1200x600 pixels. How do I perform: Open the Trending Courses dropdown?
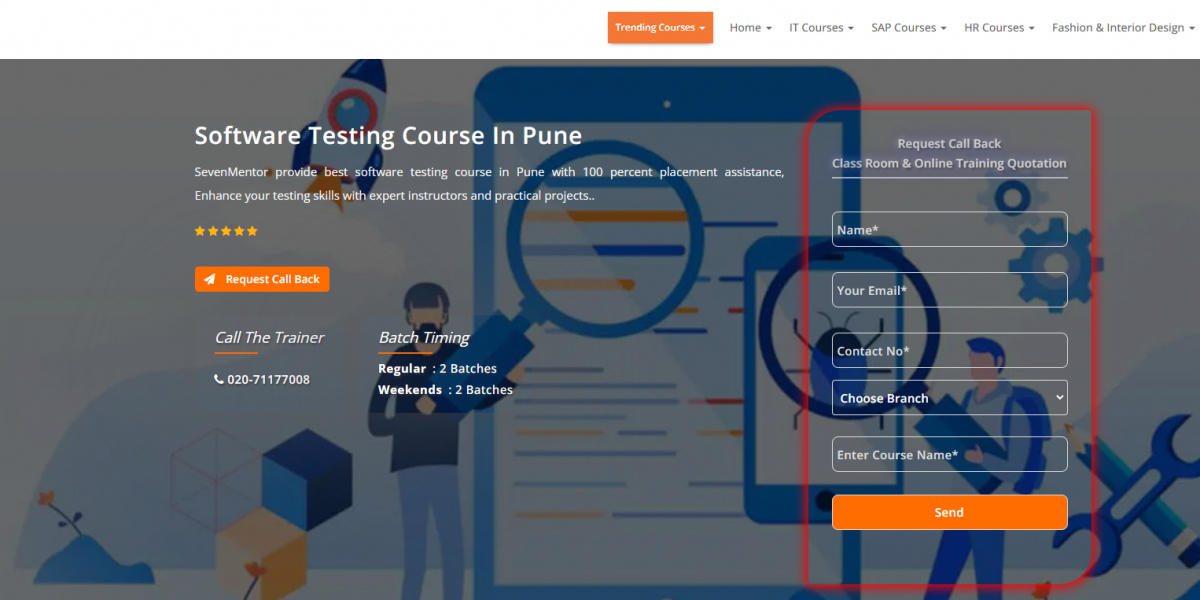[x=660, y=28]
